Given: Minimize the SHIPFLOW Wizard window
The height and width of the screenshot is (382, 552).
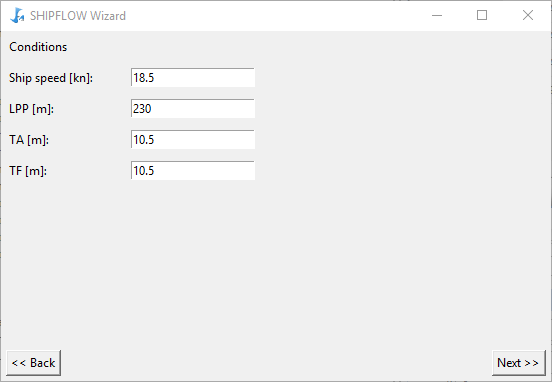Looking at the screenshot, I should 437,15.
